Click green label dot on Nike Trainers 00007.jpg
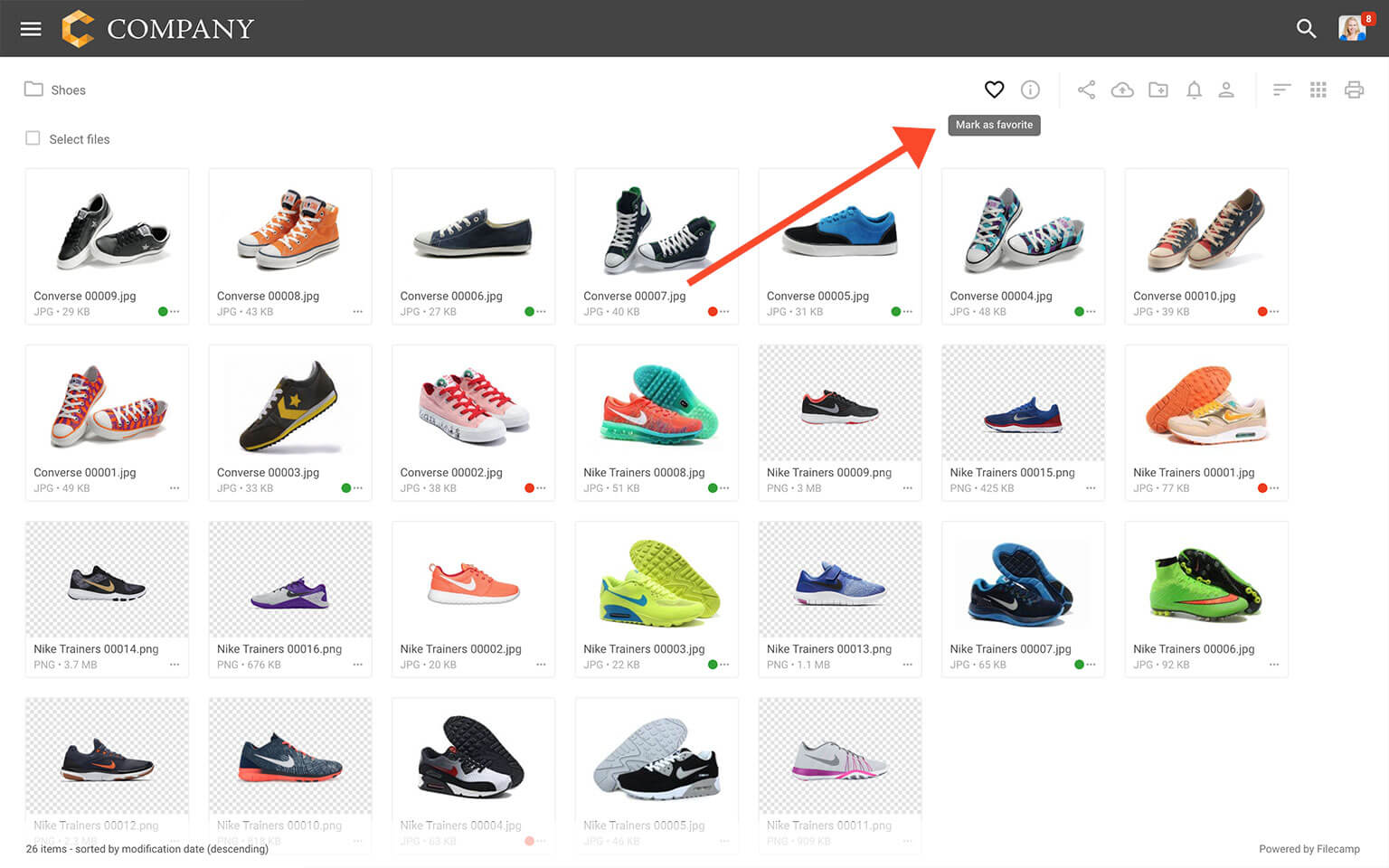Viewport: 1389px width, 868px height. click(x=1079, y=665)
